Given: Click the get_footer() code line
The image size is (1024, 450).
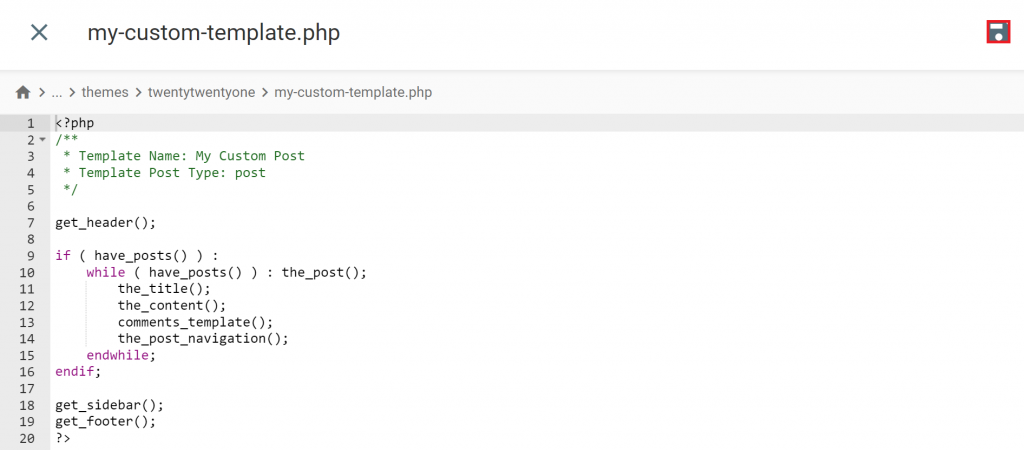Looking at the screenshot, I should 105,421.
